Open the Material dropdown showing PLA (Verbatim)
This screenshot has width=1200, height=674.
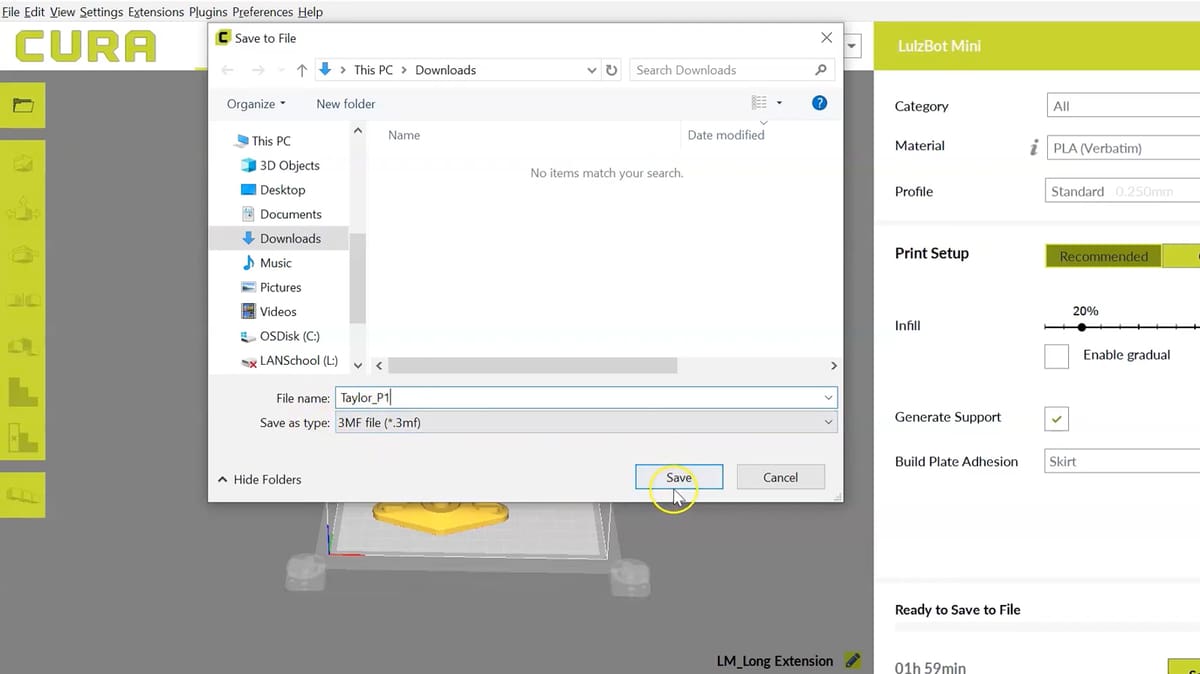(x=1122, y=148)
